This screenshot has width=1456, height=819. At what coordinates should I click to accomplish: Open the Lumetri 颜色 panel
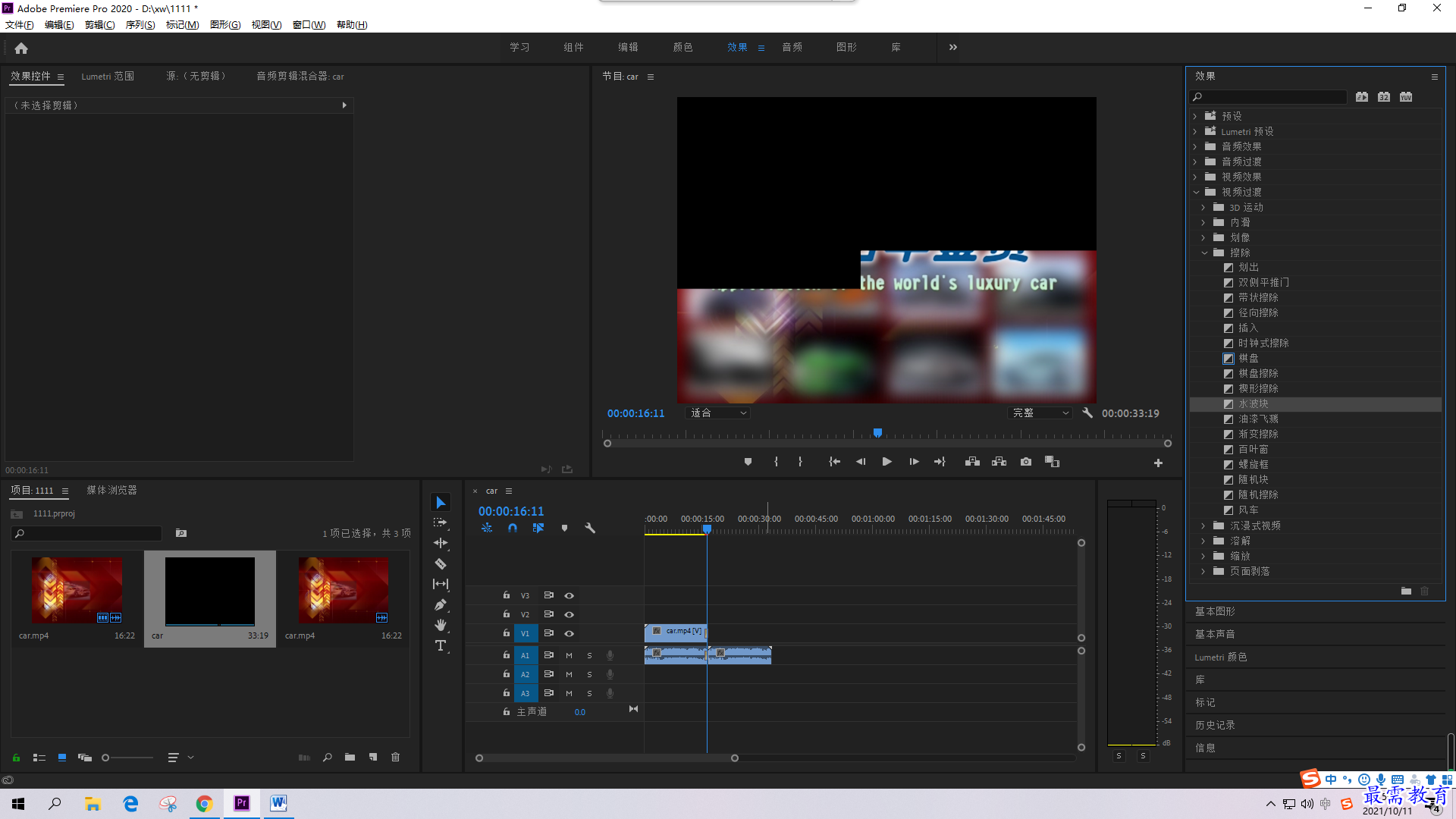tap(1221, 657)
